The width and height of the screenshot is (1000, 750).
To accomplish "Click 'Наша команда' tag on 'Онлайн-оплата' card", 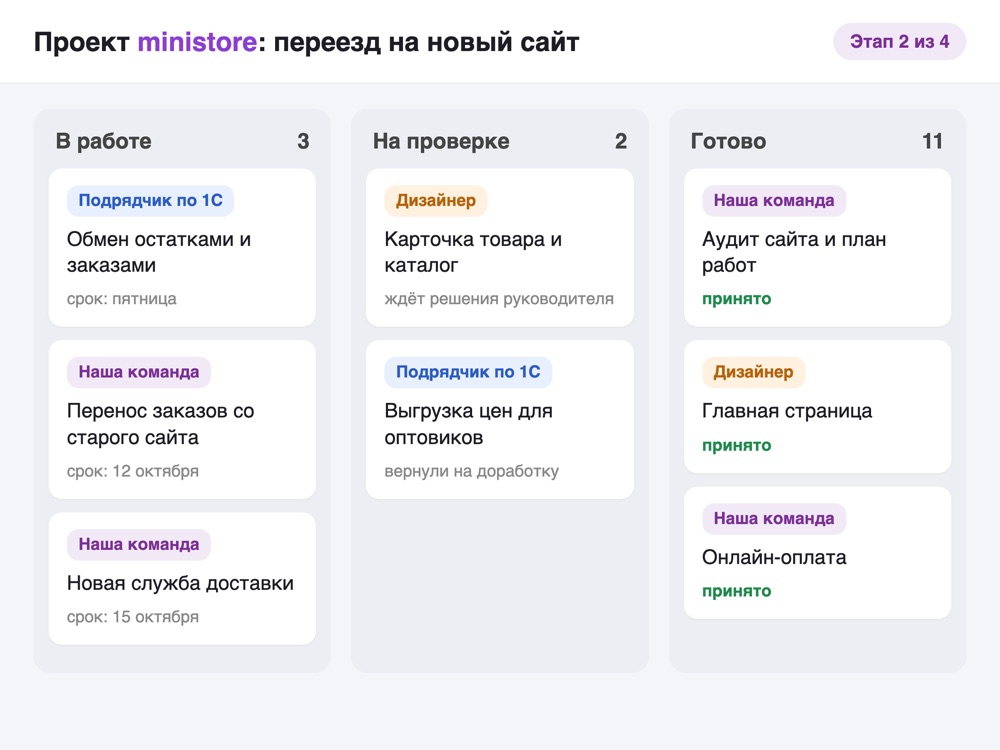I will pyautogui.click(x=774, y=518).
